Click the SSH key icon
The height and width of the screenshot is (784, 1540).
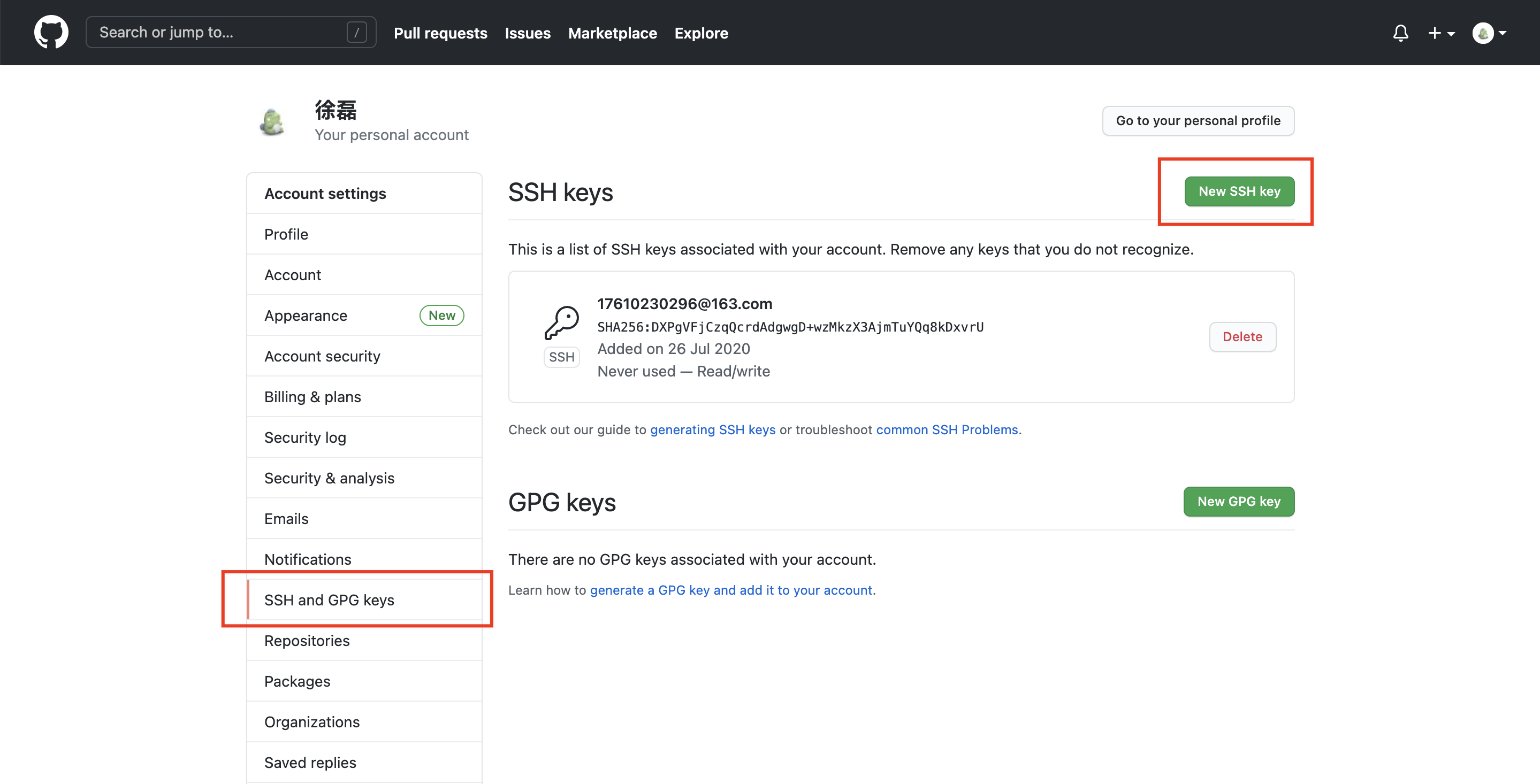[561, 322]
